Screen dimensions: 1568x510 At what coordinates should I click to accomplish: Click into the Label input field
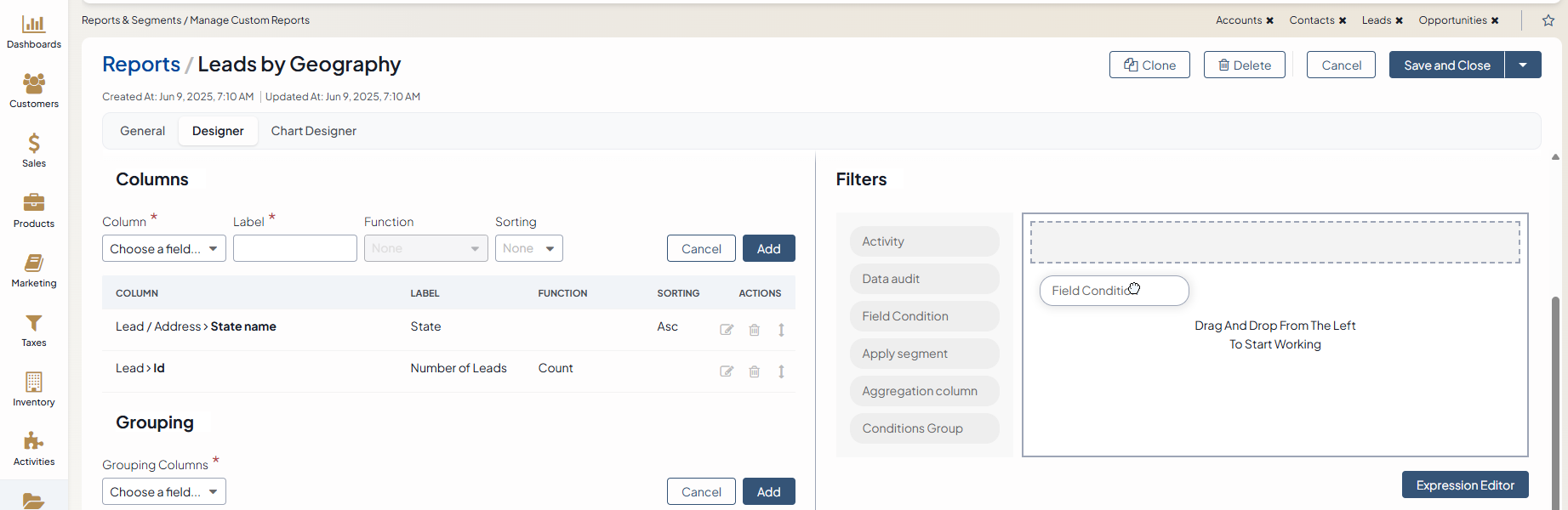point(294,248)
